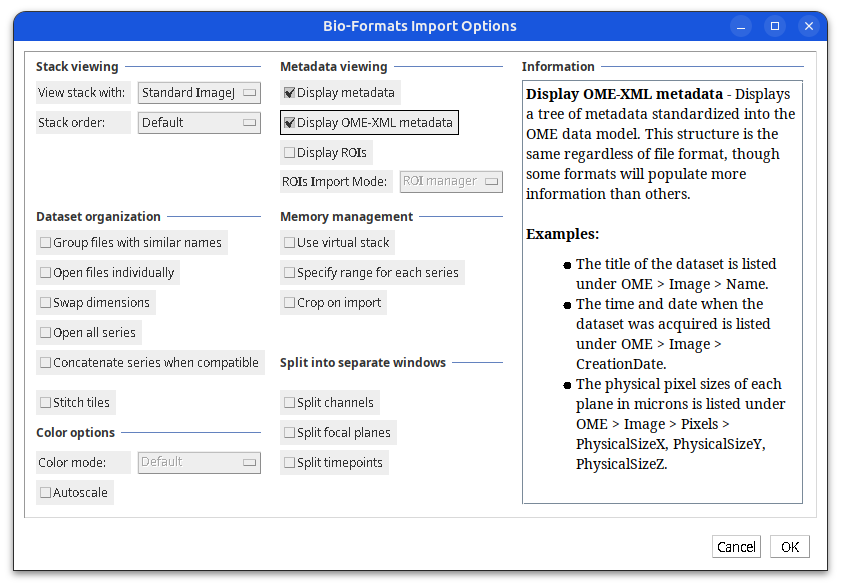Turn on Autoscale option

(x=46, y=493)
